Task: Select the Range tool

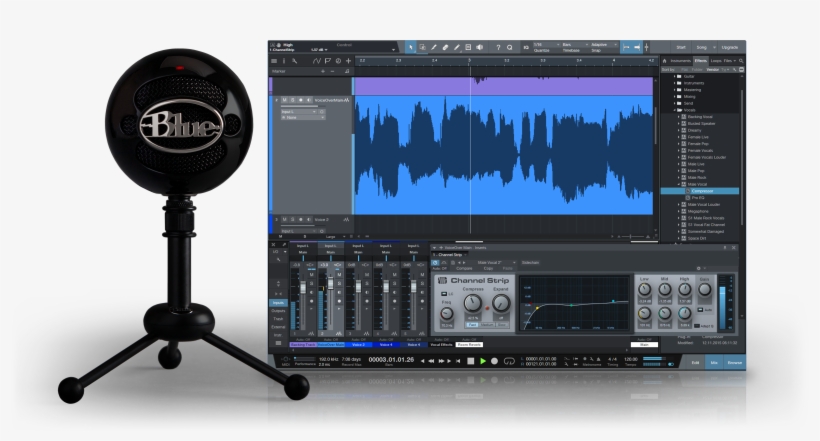Action: [423, 47]
